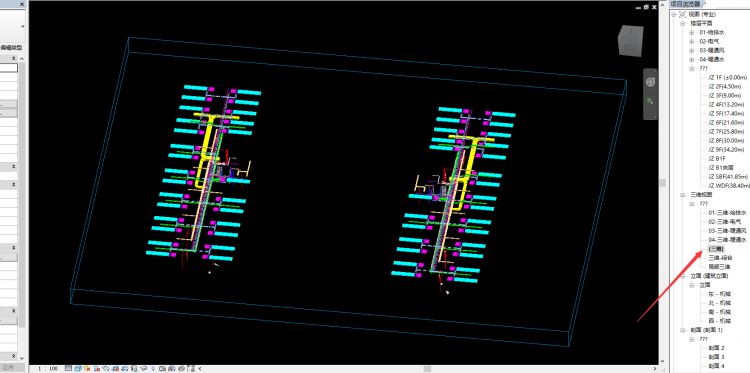Open floor plan JZ 3F(9.00m)
This screenshot has width=750, height=373.
pos(725,96)
